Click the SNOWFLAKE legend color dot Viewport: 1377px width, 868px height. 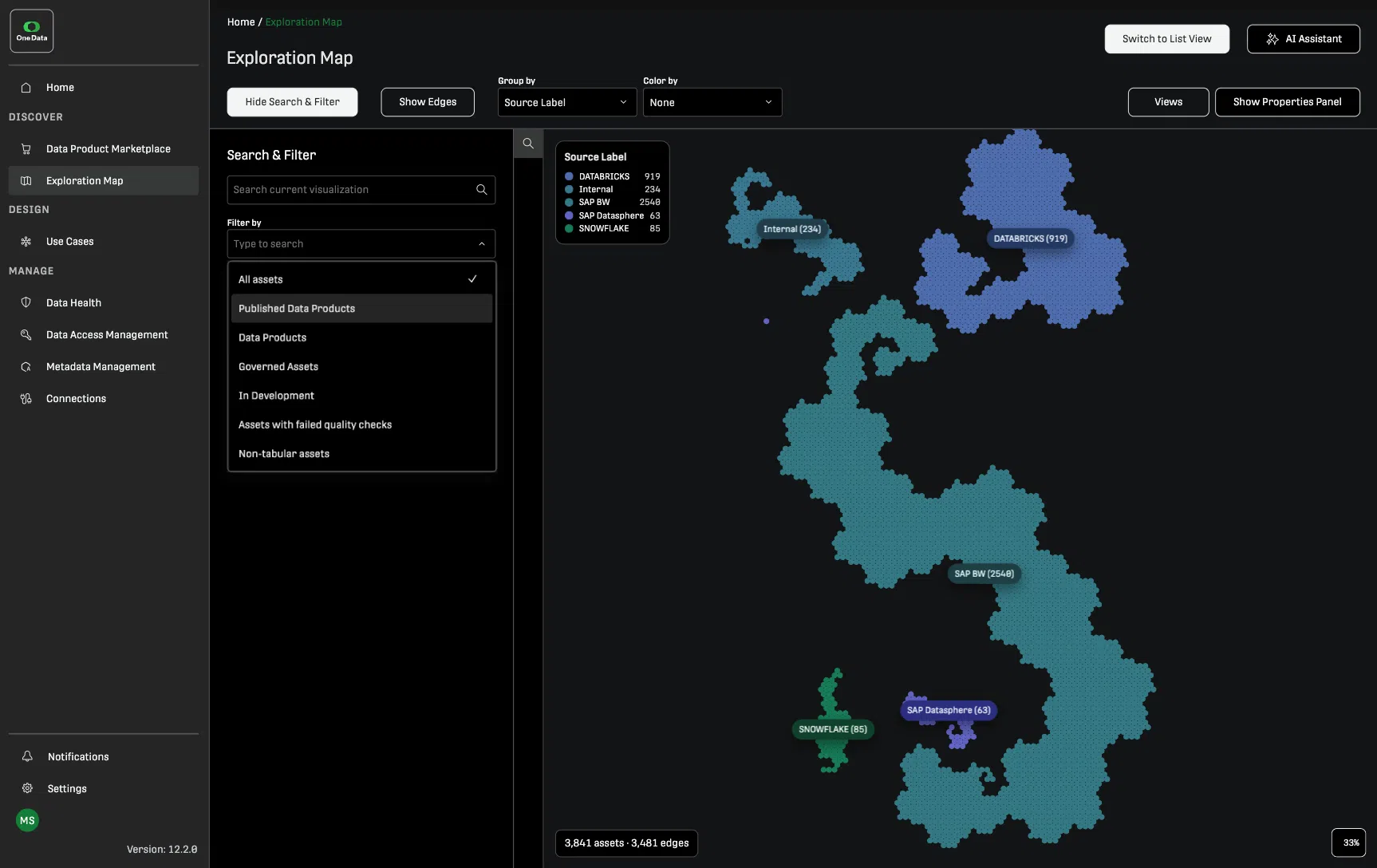pyautogui.click(x=569, y=229)
